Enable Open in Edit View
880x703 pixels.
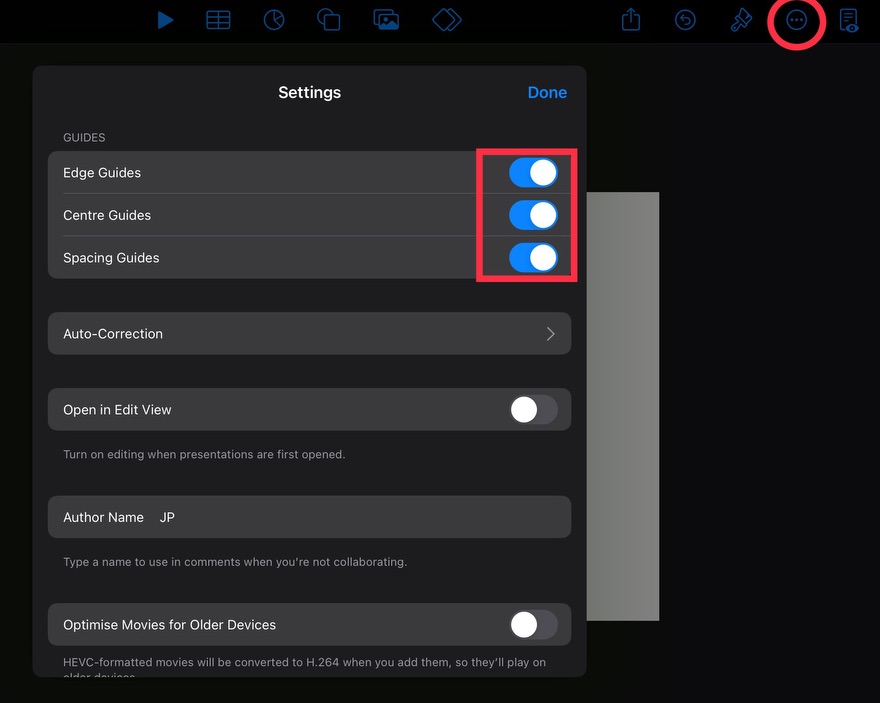pyautogui.click(x=533, y=410)
